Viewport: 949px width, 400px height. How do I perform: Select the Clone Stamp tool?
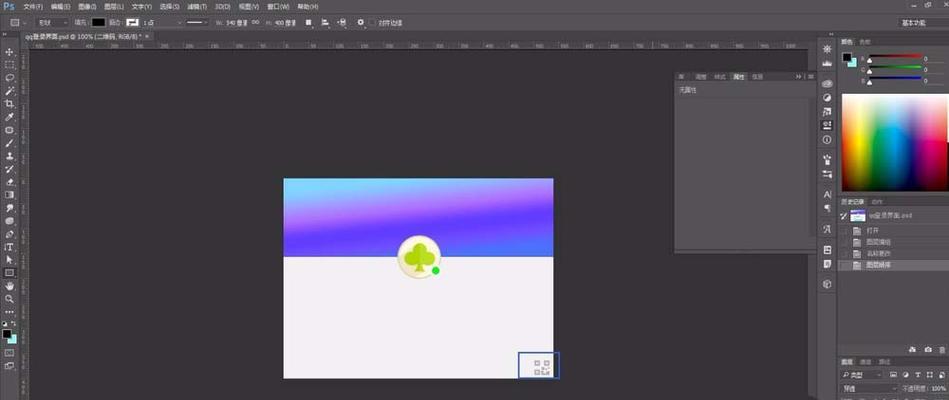tap(9, 156)
